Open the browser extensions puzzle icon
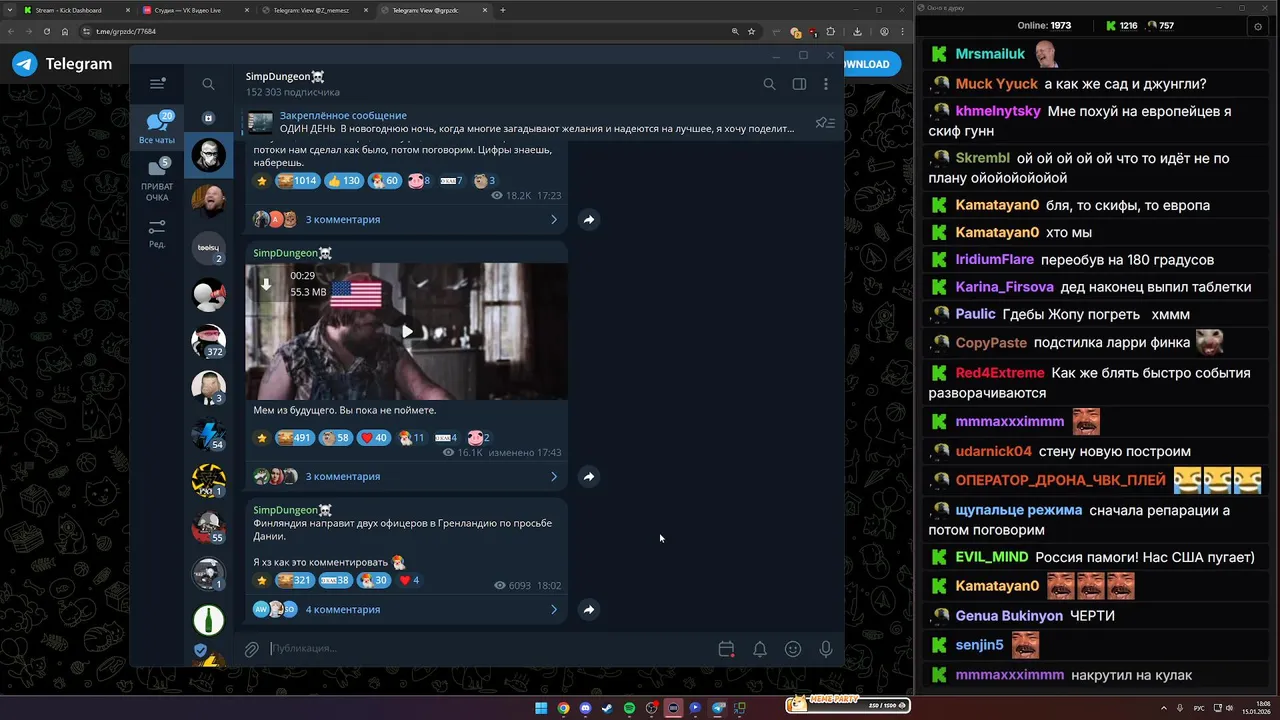The height and width of the screenshot is (720, 1280). pyautogui.click(x=830, y=32)
